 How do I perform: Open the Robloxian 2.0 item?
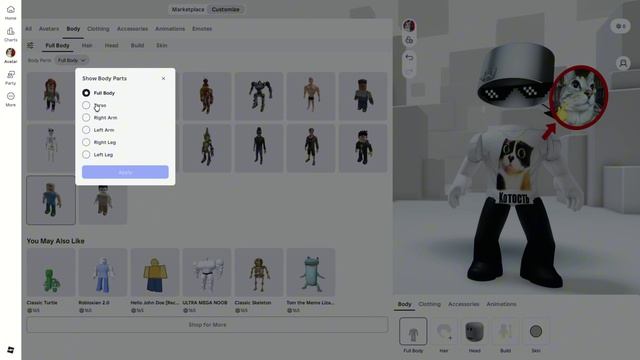tap(103, 280)
